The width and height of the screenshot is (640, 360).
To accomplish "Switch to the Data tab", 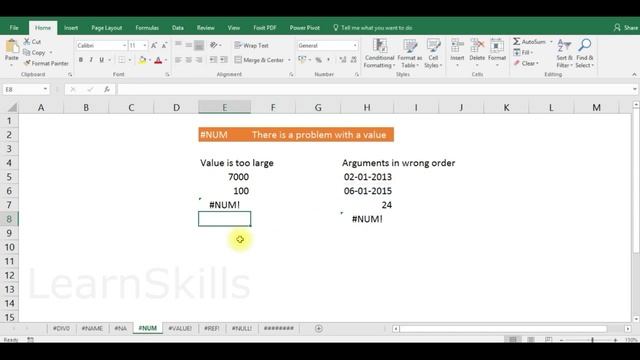I will (178, 28).
